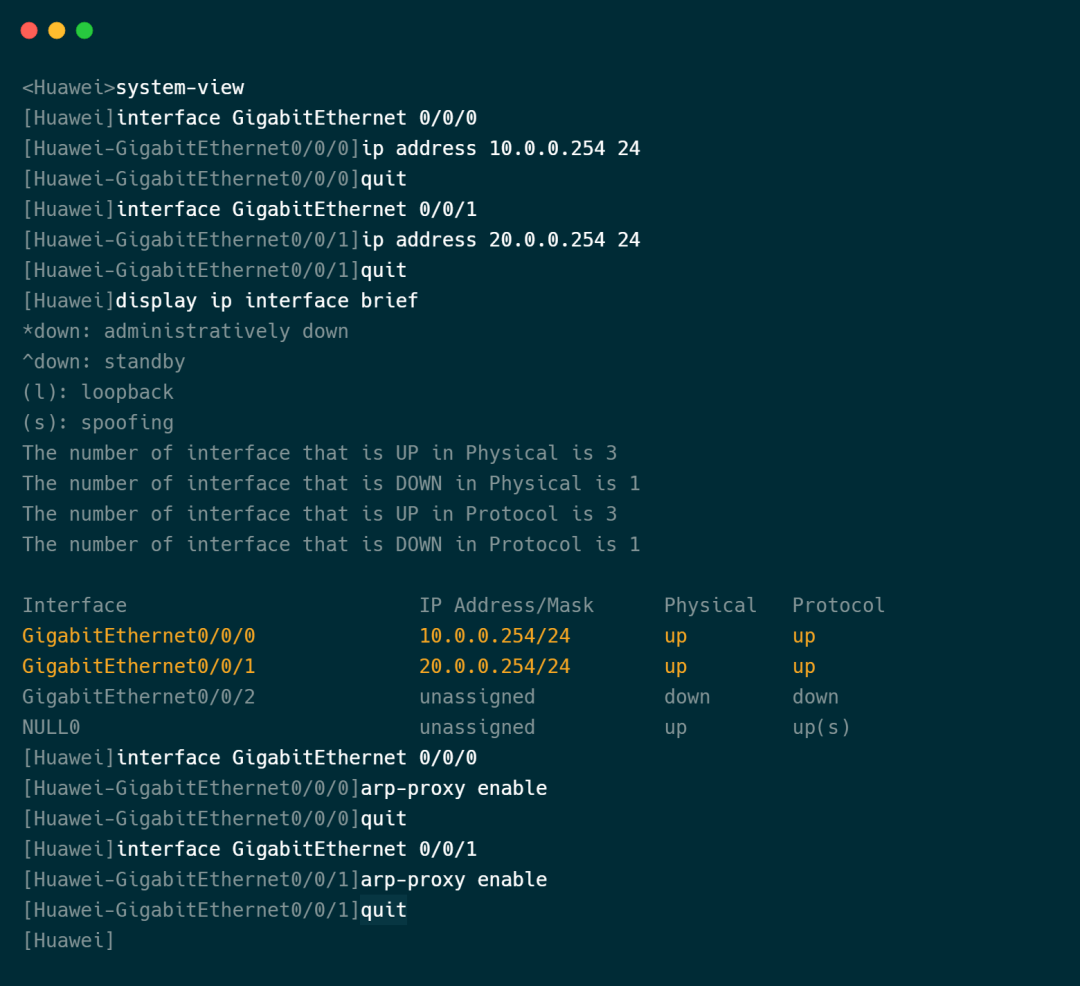Click the system-view command text
The width and height of the screenshot is (1080, 986).
click(x=180, y=87)
